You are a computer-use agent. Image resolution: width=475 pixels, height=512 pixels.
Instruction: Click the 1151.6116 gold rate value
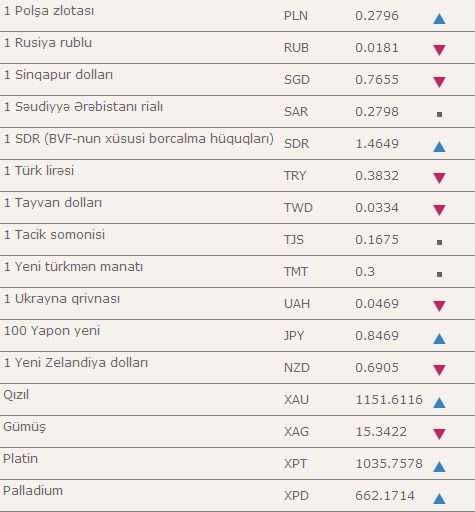tap(389, 399)
